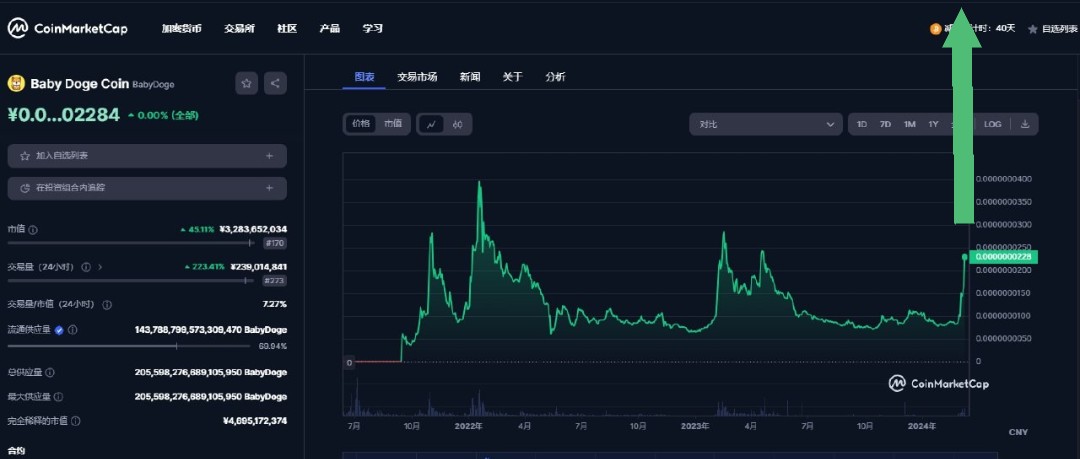Select the 市值 chart mode
This screenshot has height=459, width=1080.
(x=393, y=124)
